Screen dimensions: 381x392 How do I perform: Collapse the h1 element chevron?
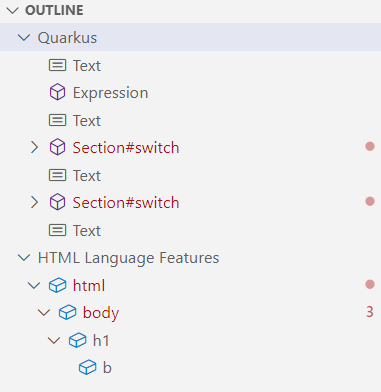coord(54,340)
